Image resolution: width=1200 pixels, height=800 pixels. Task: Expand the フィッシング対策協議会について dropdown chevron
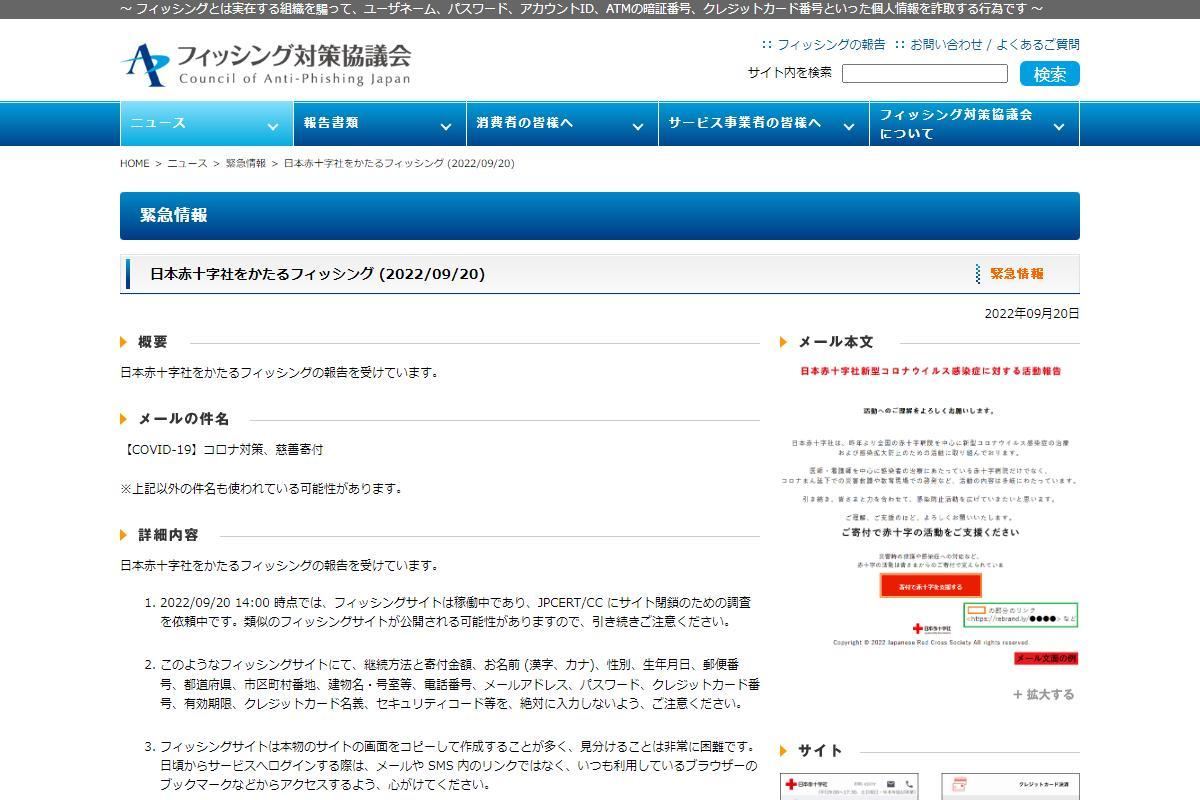(1059, 126)
